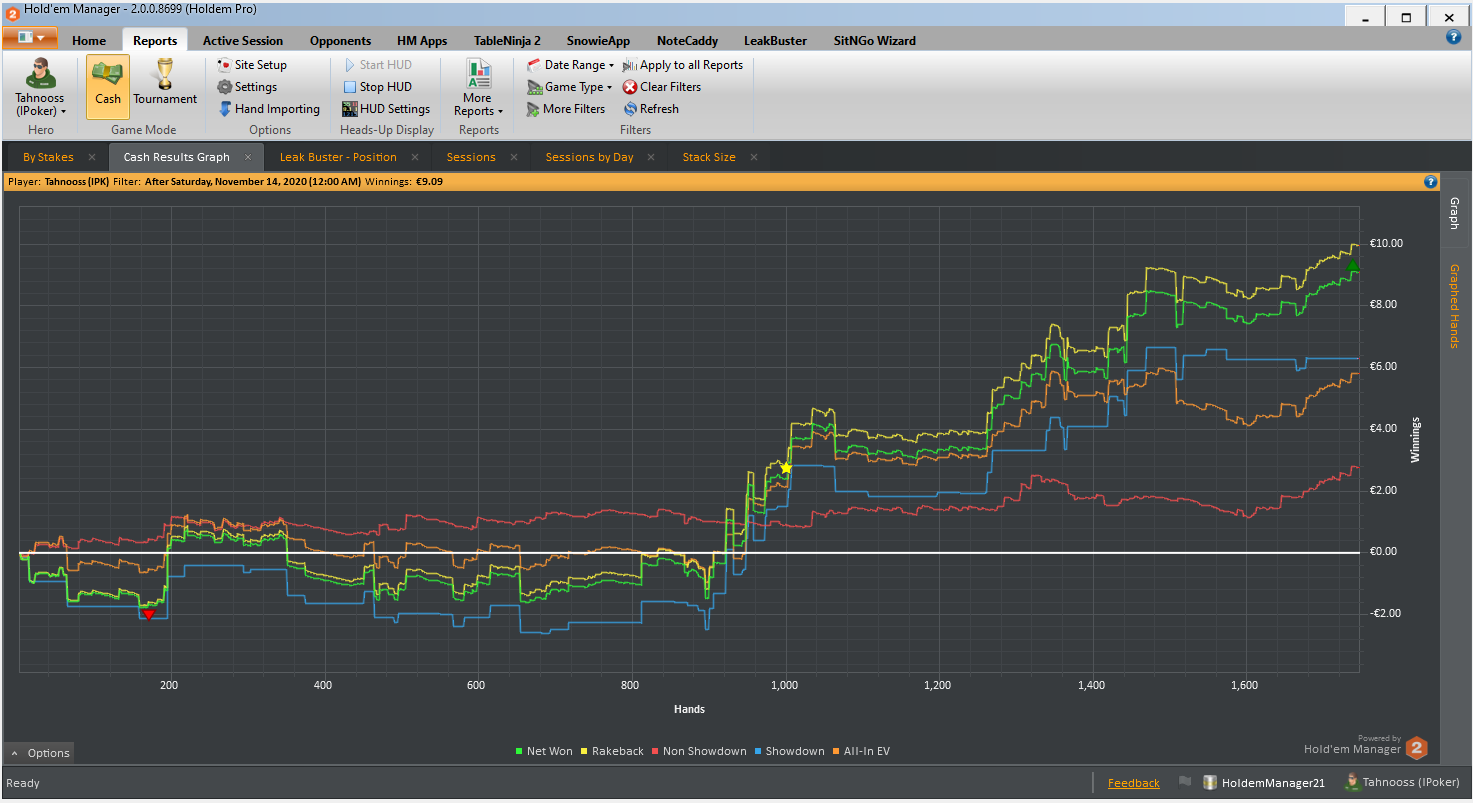Toggle Showdown legend series
Image resolution: width=1473 pixels, height=803 pixels.
pos(790,751)
